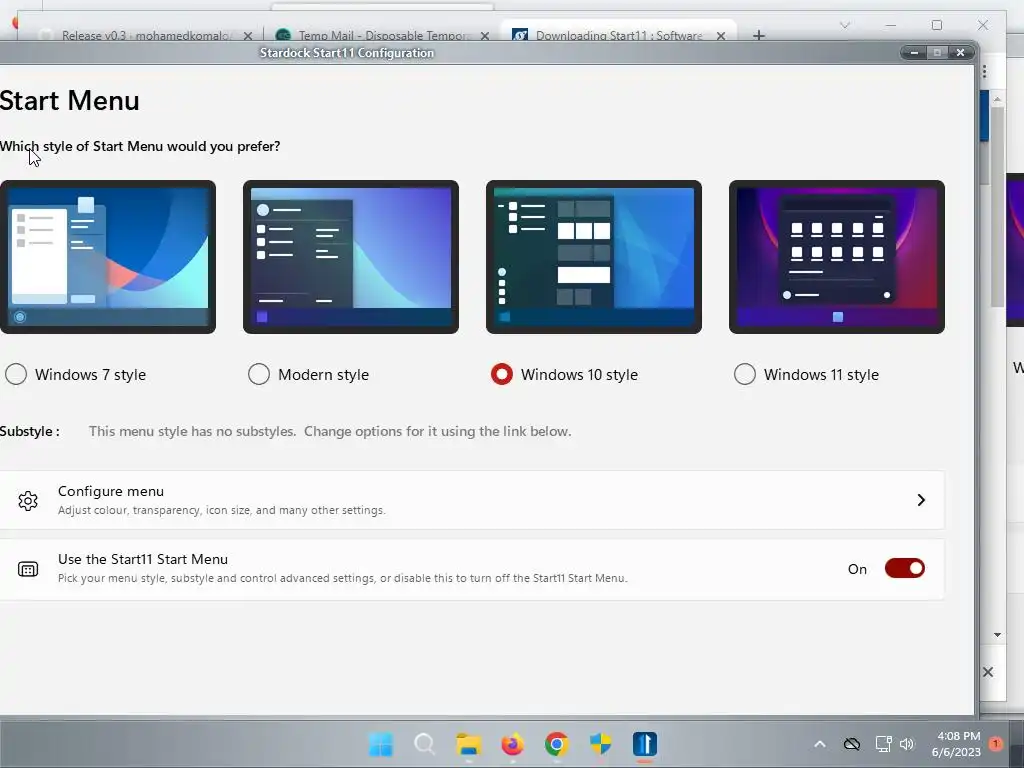Launch Firefox from the taskbar
The height and width of the screenshot is (768, 1024).
[x=513, y=744]
